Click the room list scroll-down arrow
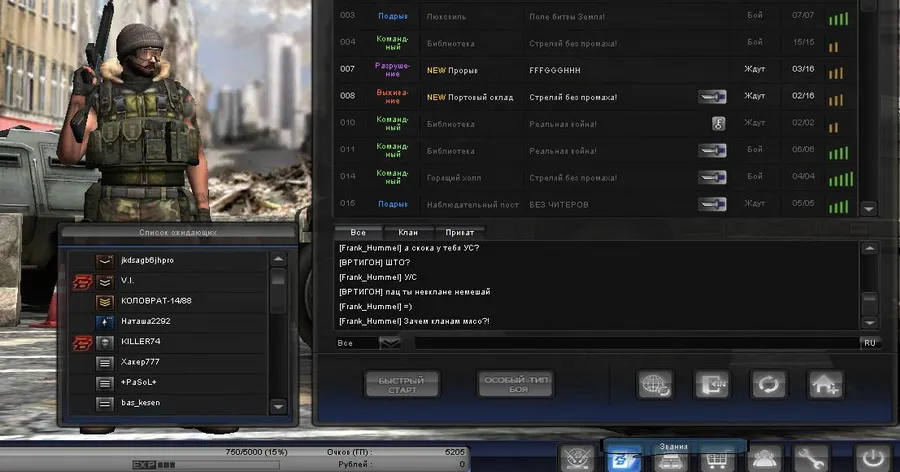 coord(868,208)
